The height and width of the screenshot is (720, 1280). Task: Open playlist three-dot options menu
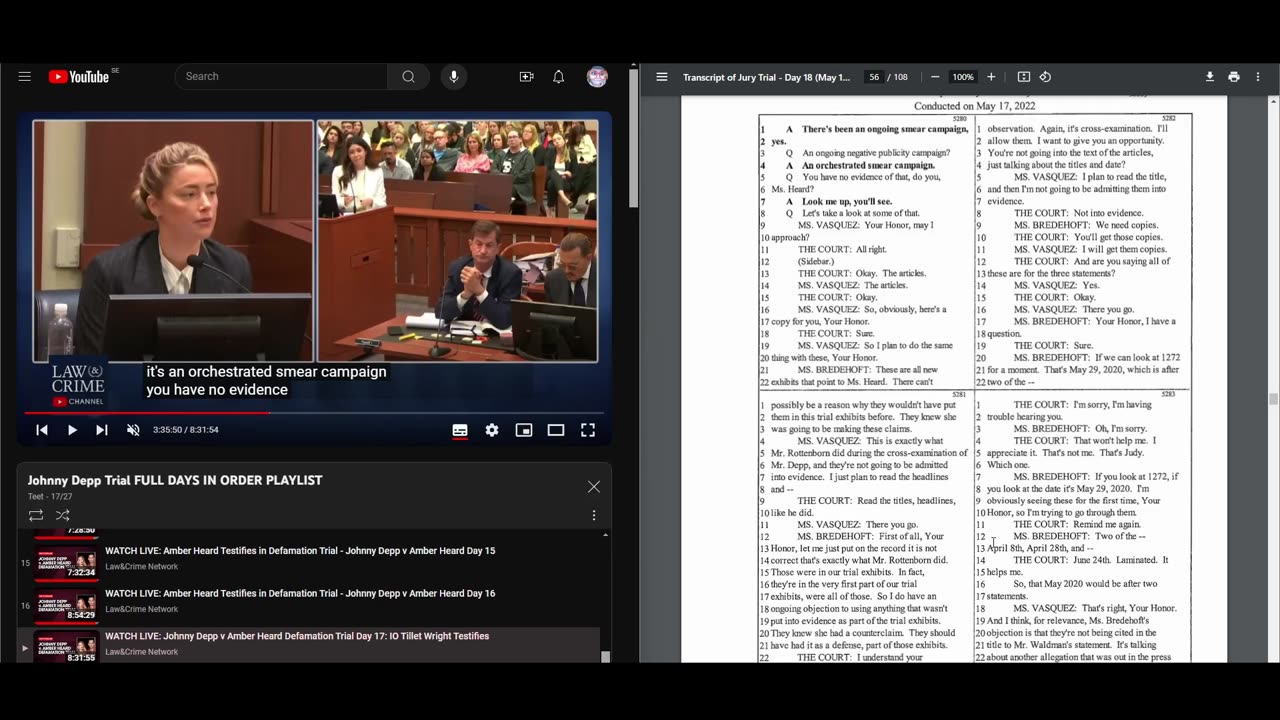click(x=594, y=515)
